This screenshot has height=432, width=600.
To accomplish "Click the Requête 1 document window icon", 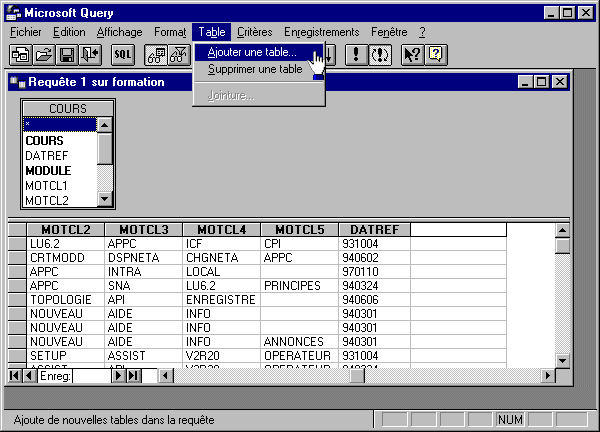I will (x=18, y=82).
